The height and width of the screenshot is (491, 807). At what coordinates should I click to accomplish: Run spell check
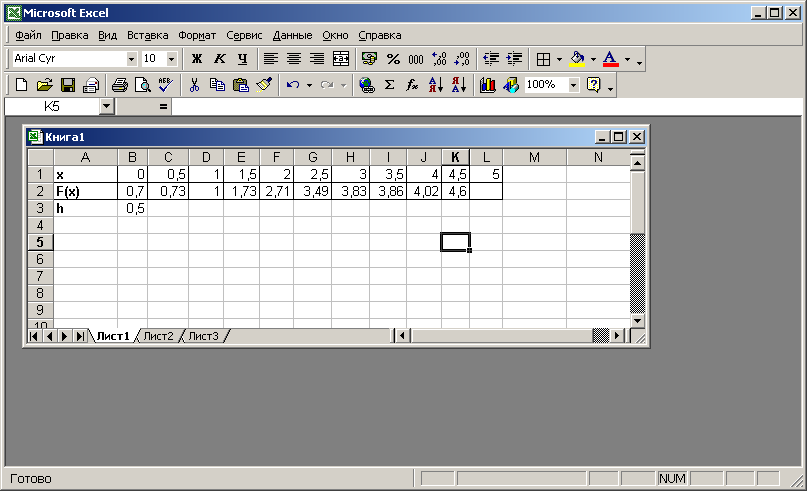pyautogui.click(x=165, y=84)
